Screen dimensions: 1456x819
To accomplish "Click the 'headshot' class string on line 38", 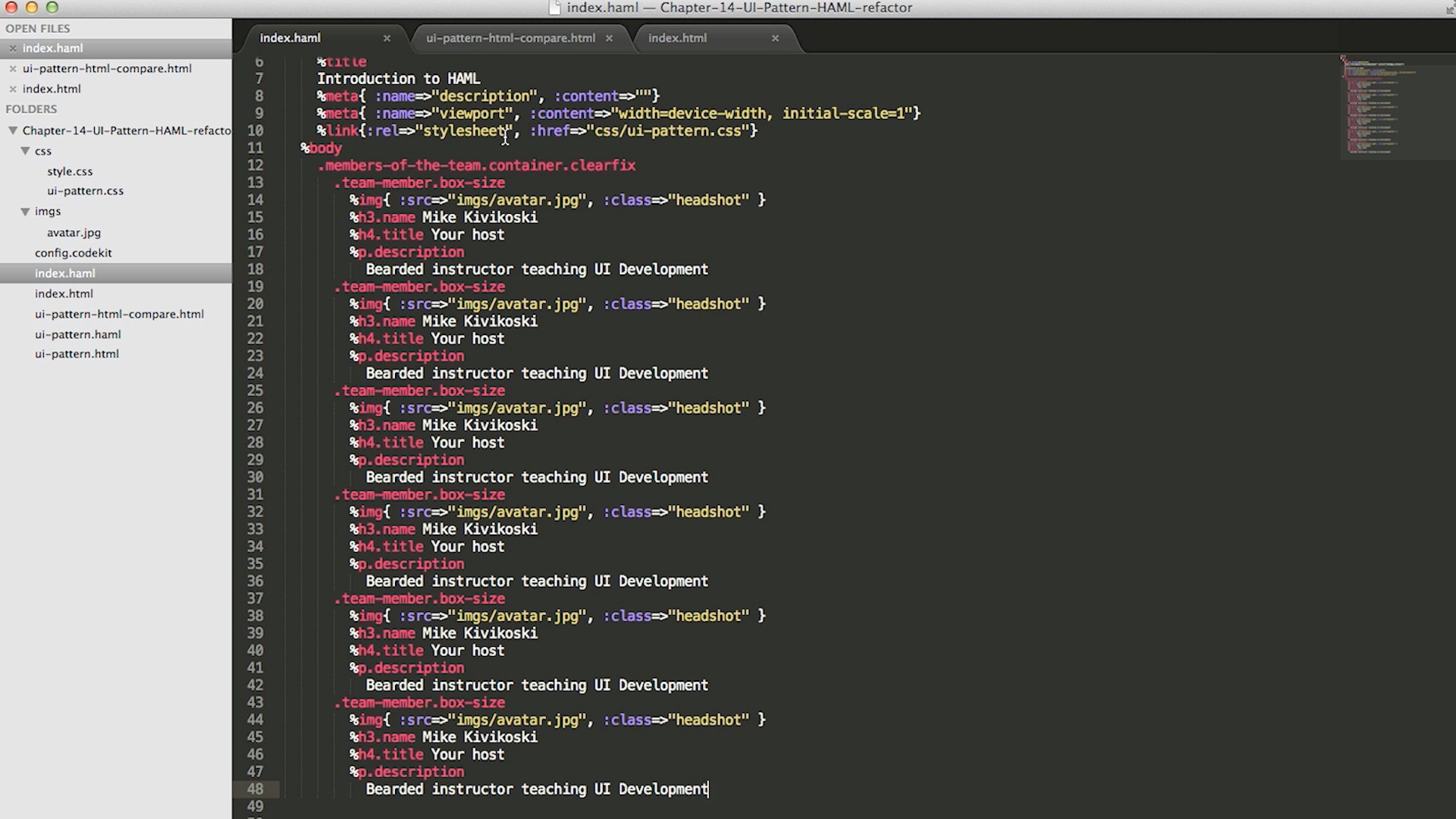I will [x=708, y=616].
